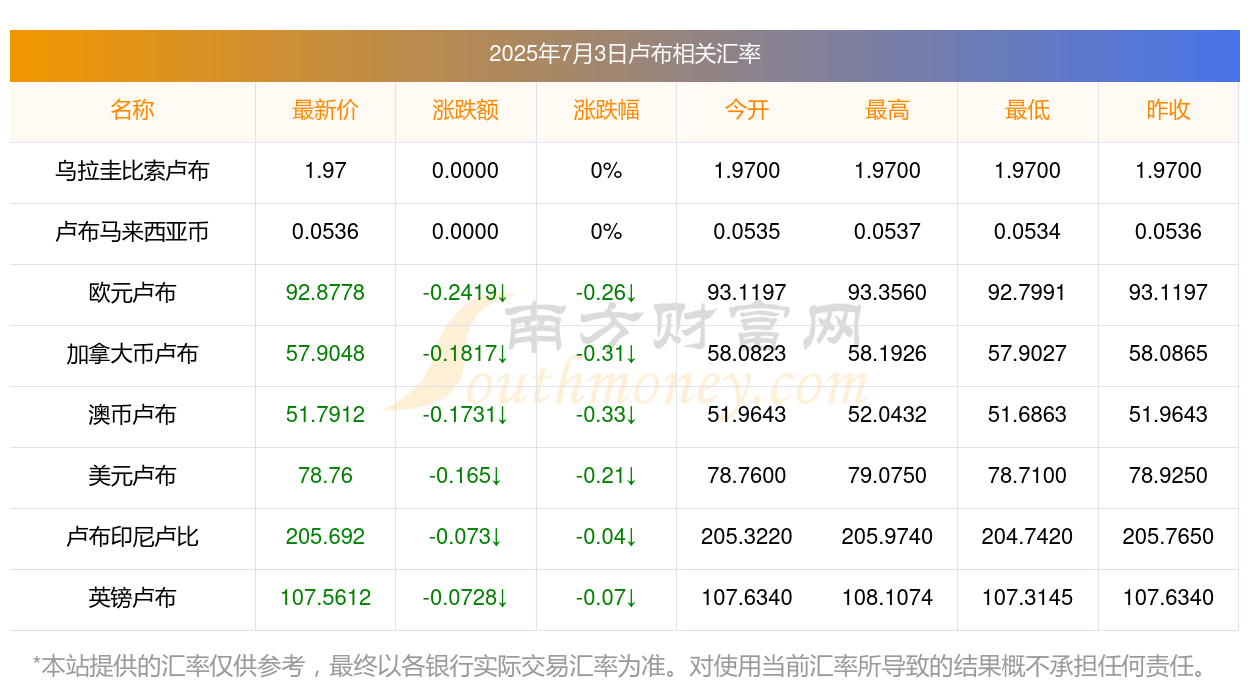Image resolution: width=1250 pixels, height=698 pixels.
Task: Select low value 204.7420 for 卢布印尼卢比
Action: click(x=1028, y=537)
